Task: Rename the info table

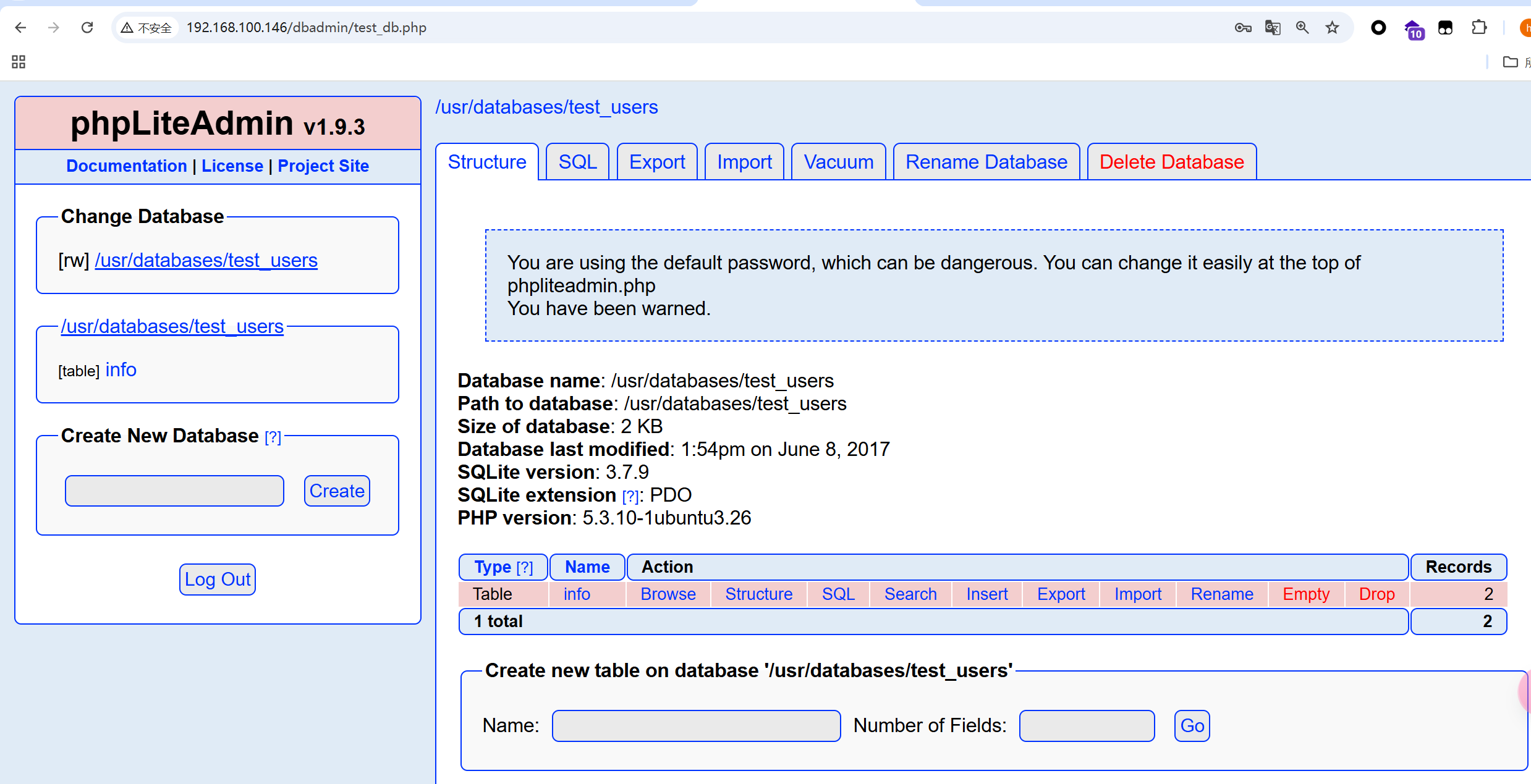Action: pos(1222,594)
